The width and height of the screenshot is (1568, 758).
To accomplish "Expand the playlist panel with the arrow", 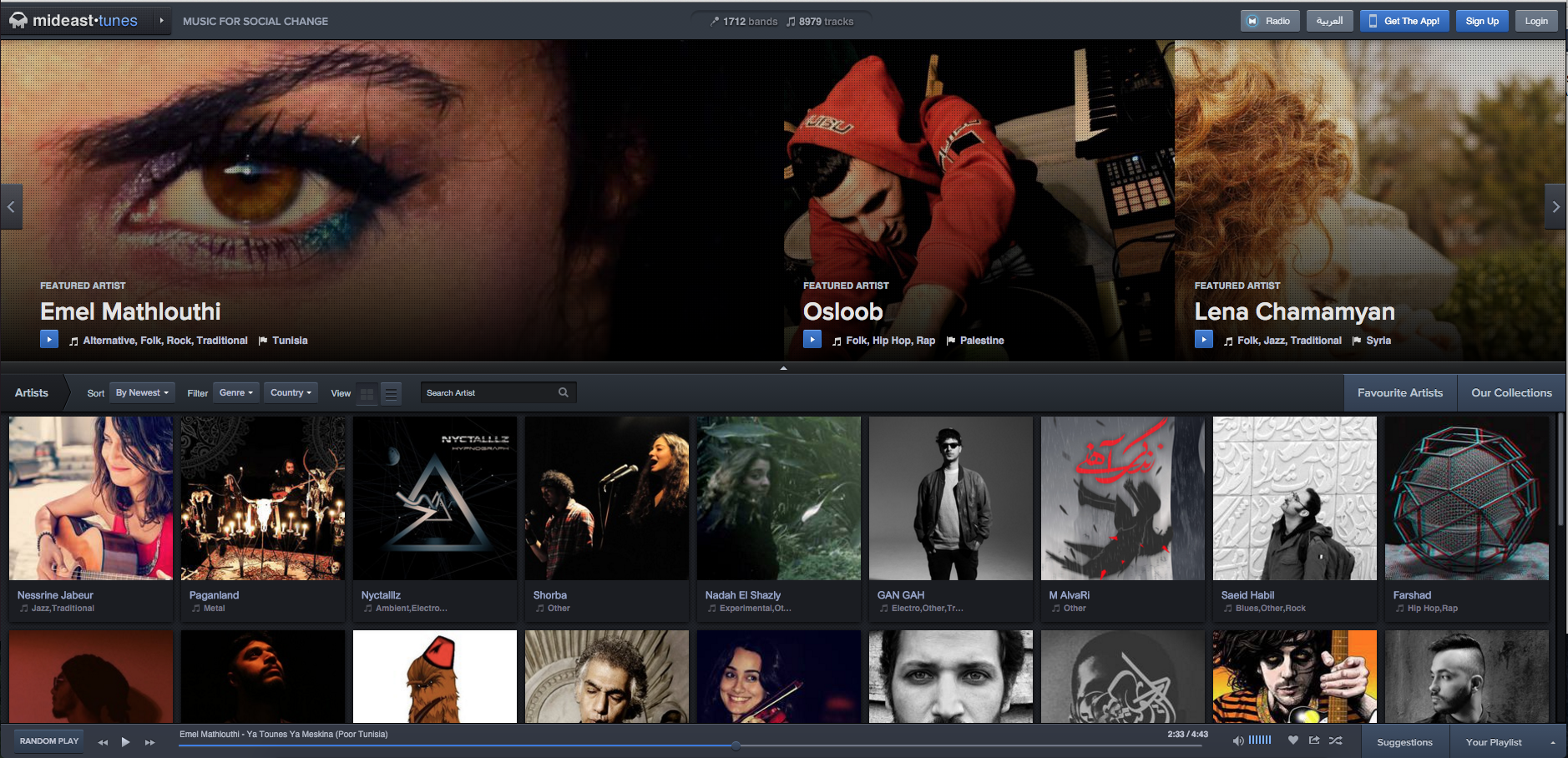I will coord(1553,742).
